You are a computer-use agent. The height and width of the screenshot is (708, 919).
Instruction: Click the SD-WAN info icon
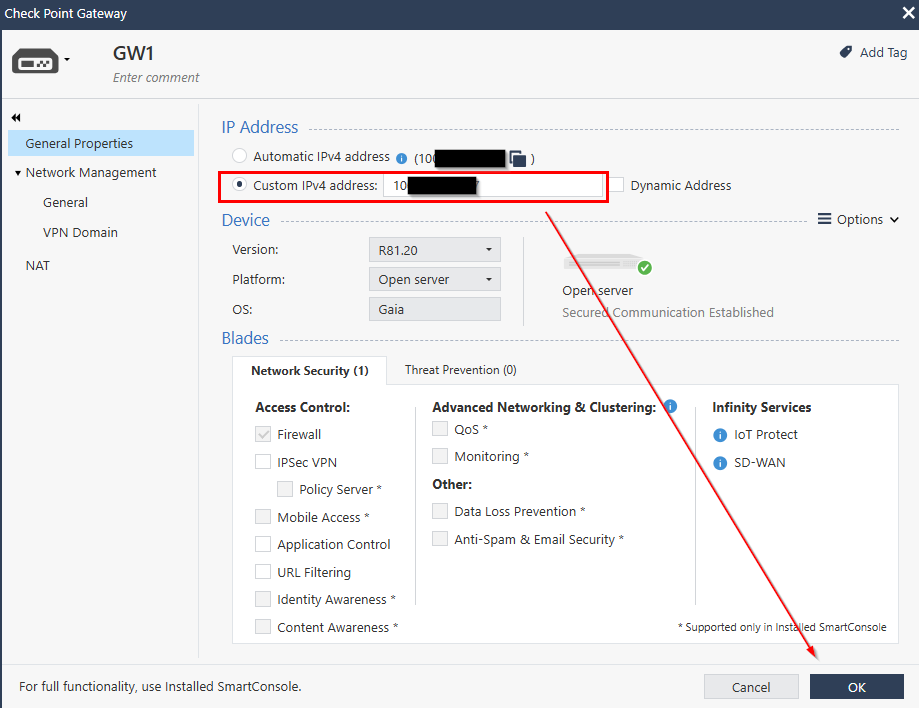(x=720, y=463)
